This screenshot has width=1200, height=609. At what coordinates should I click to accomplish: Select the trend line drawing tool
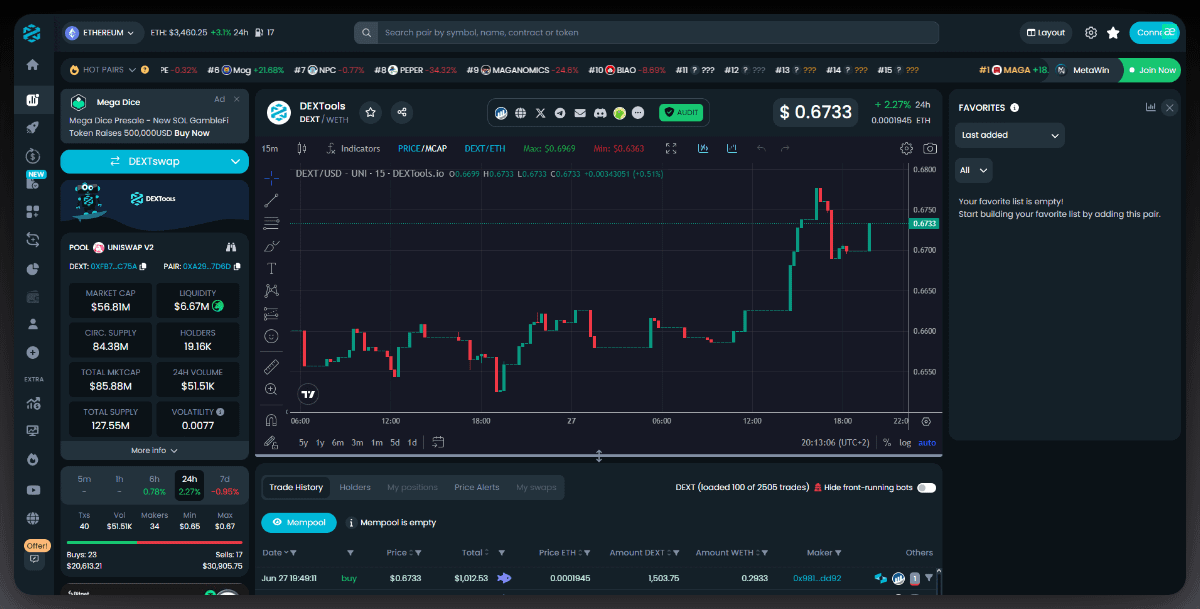(x=271, y=200)
